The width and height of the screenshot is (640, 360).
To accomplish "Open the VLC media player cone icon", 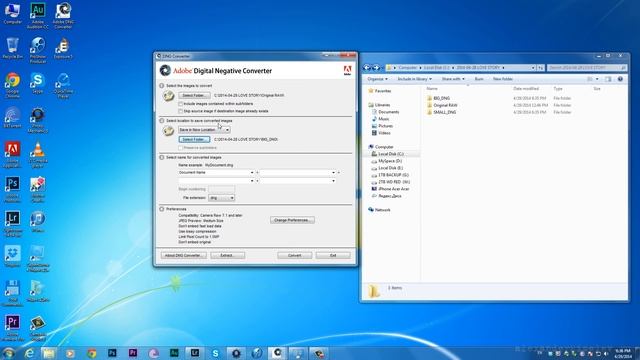I will click(x=38, y=154).
